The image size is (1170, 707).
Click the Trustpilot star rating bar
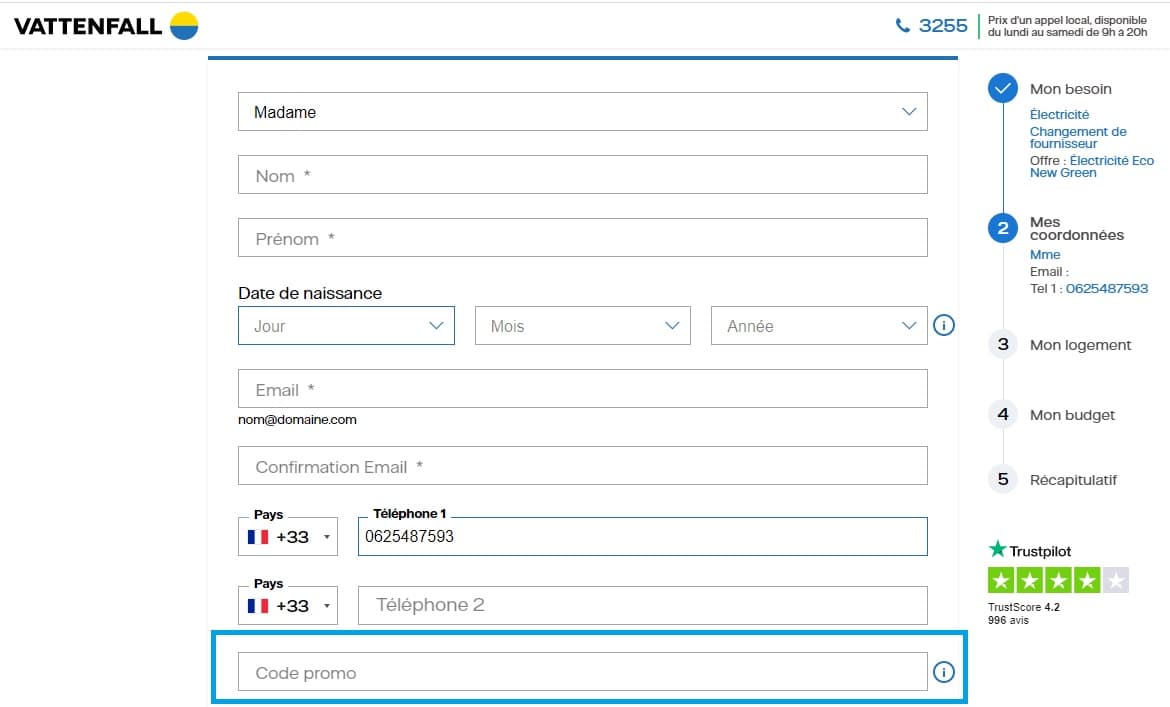(x=1058, y=578)
